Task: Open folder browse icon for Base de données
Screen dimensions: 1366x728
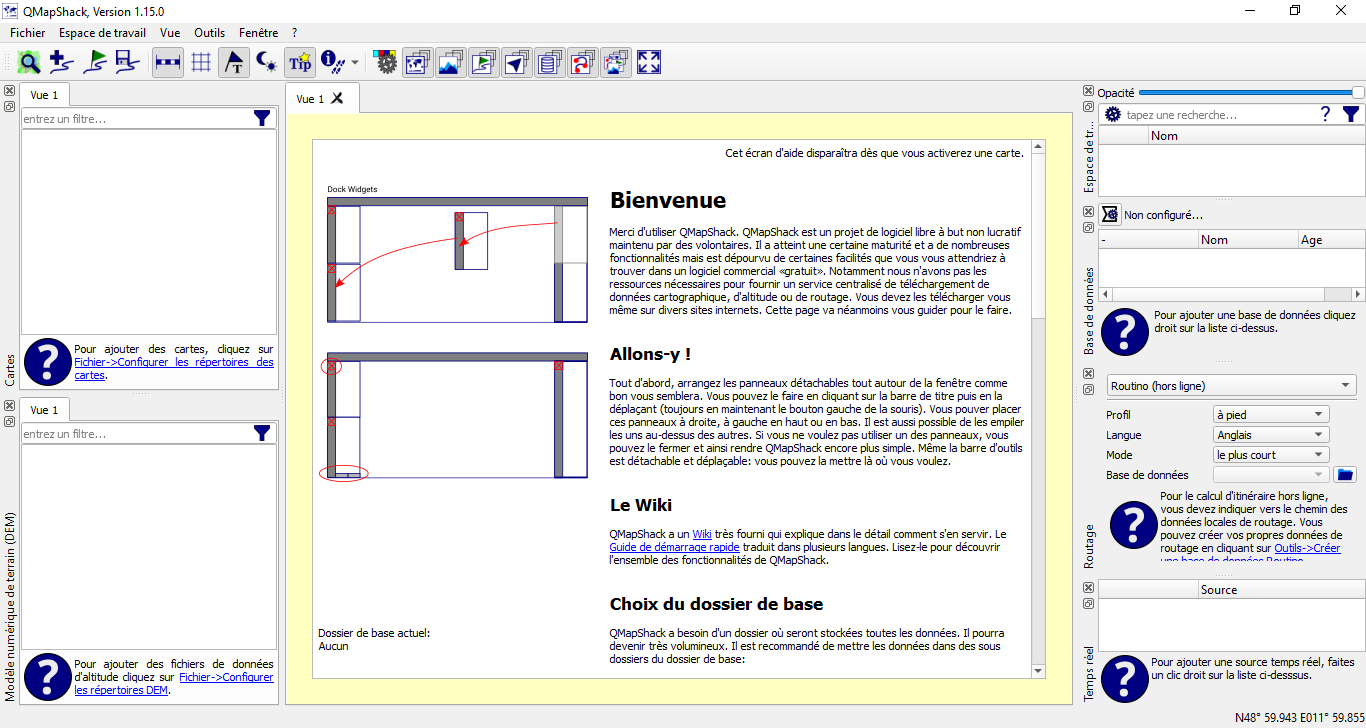Action: (1345, 474)
